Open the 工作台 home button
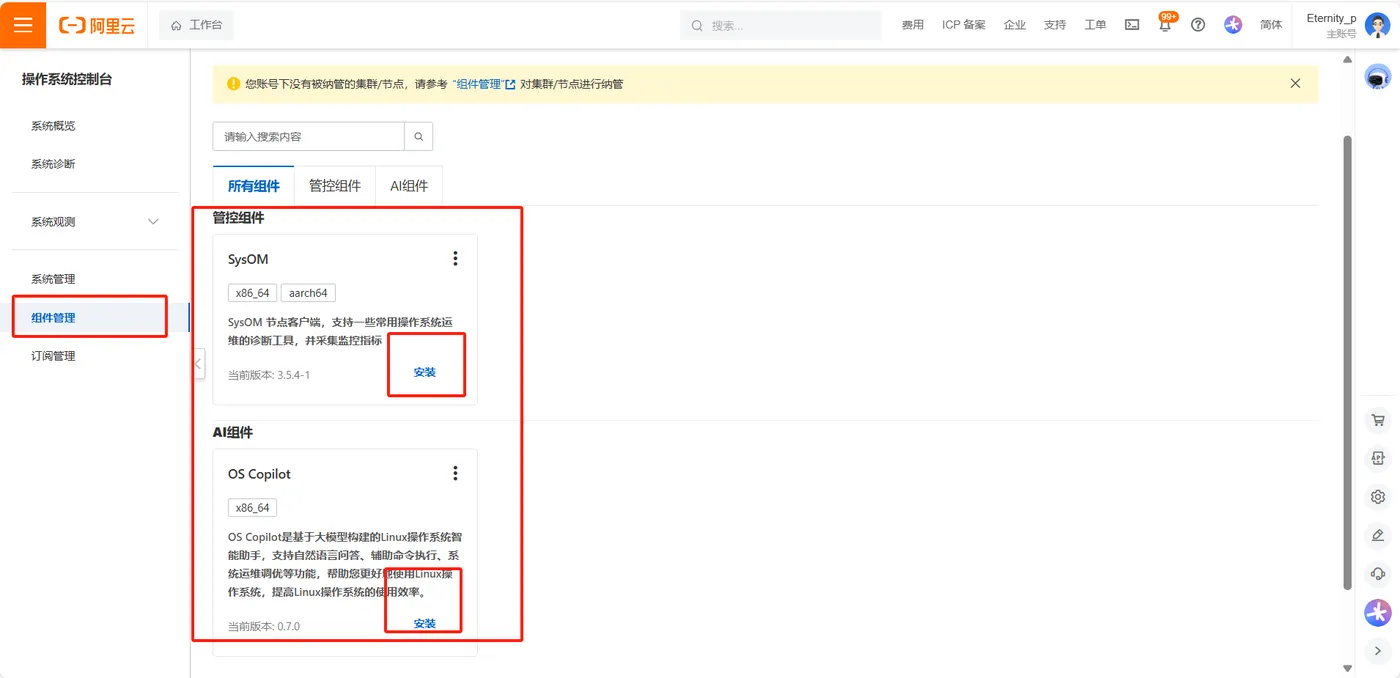The image size is (1400, 678). point(196,25)
